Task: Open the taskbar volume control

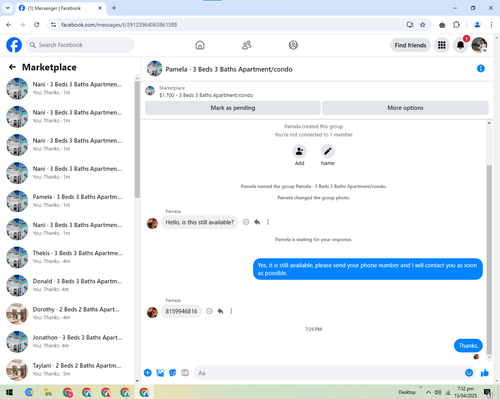Action: click(438, 392)
